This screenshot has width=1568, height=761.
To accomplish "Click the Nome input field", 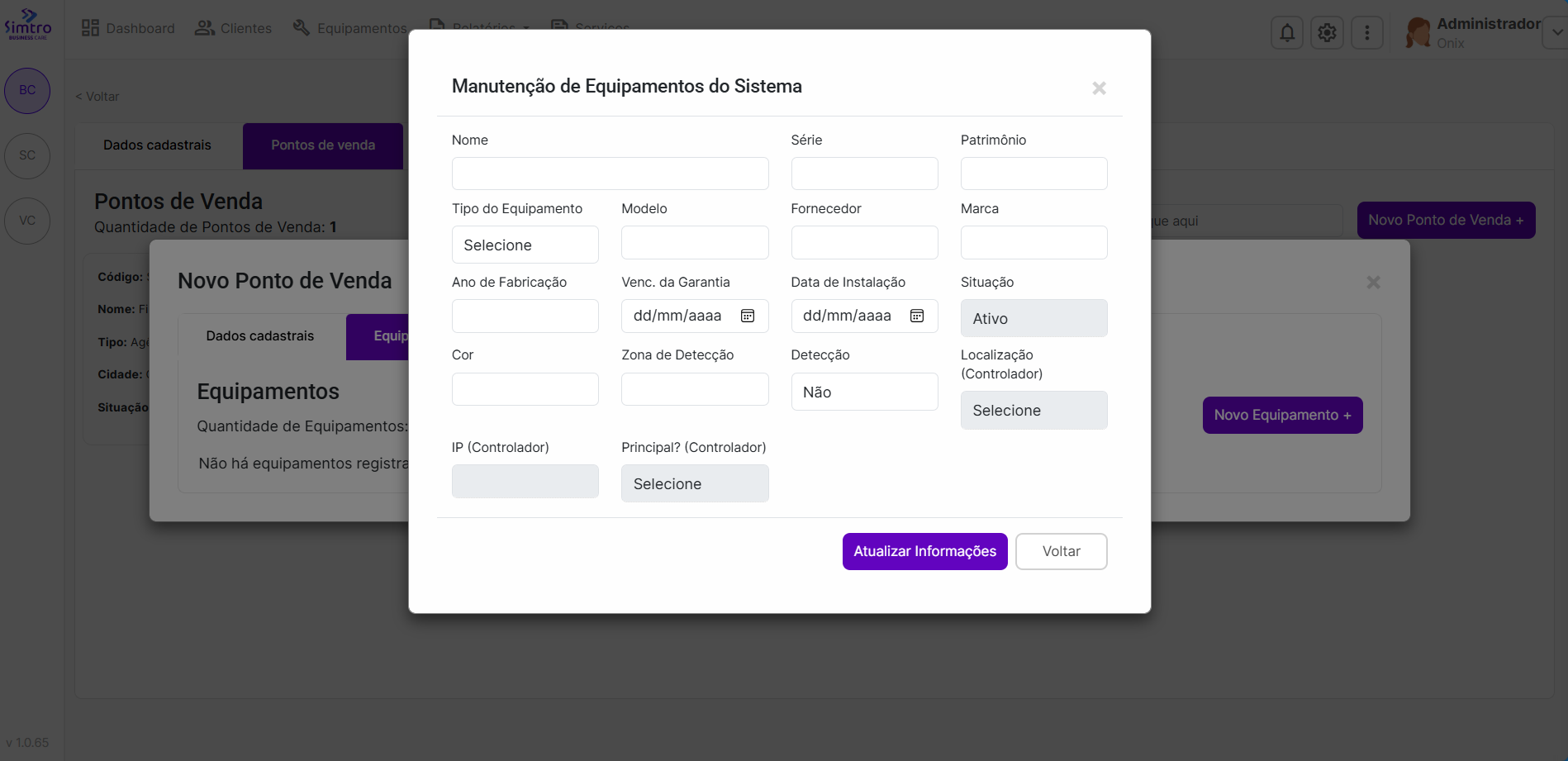I will pos(610,174).
